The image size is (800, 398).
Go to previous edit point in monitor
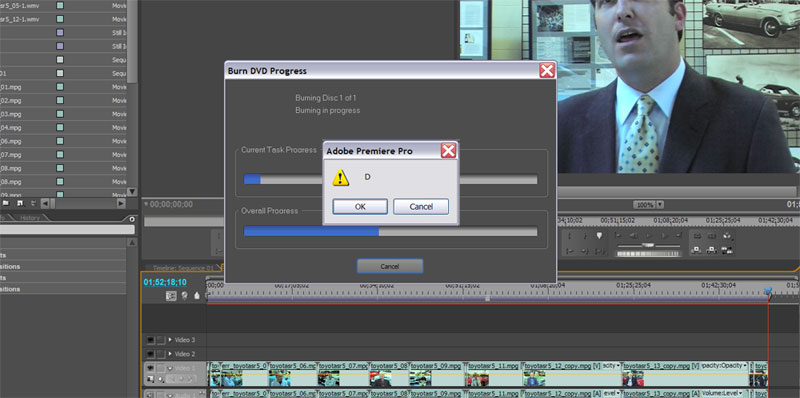tap(618, 235)
